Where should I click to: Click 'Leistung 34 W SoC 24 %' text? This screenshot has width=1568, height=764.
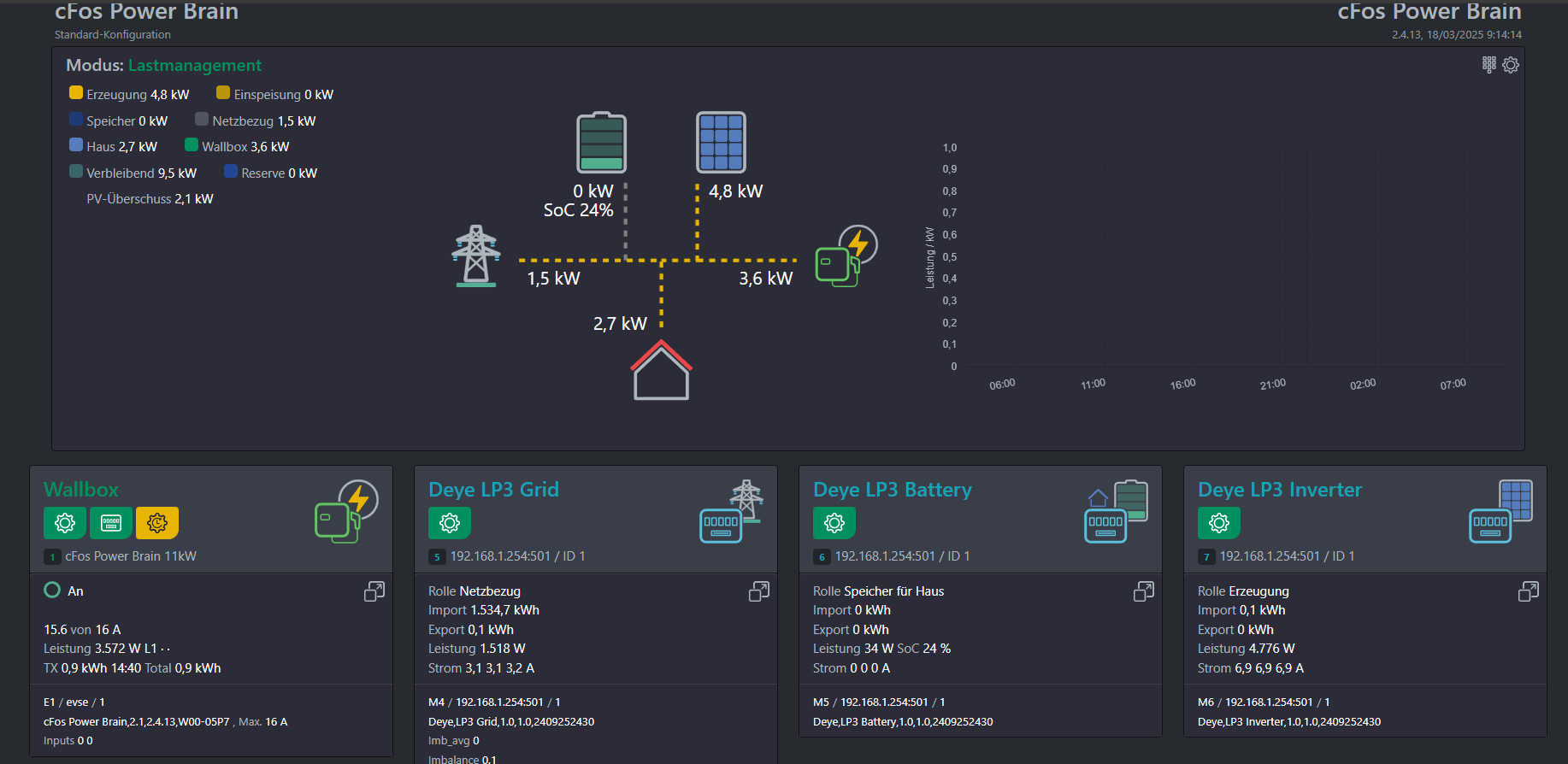(x=881, y=649)
